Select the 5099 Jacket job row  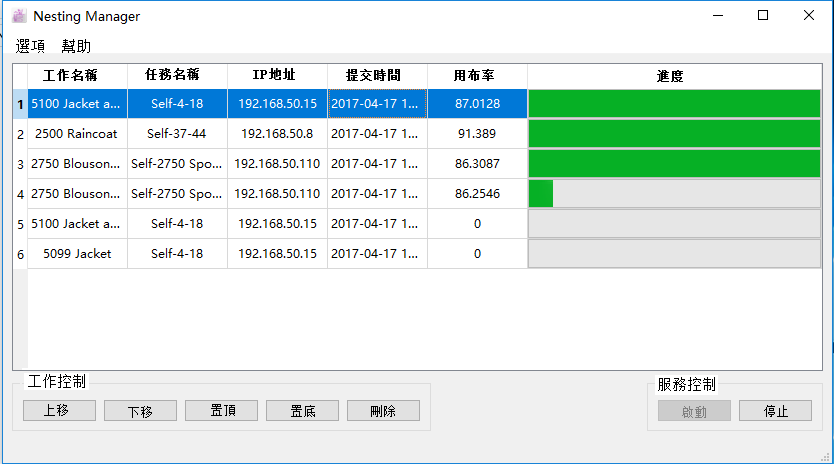[77, 254]
